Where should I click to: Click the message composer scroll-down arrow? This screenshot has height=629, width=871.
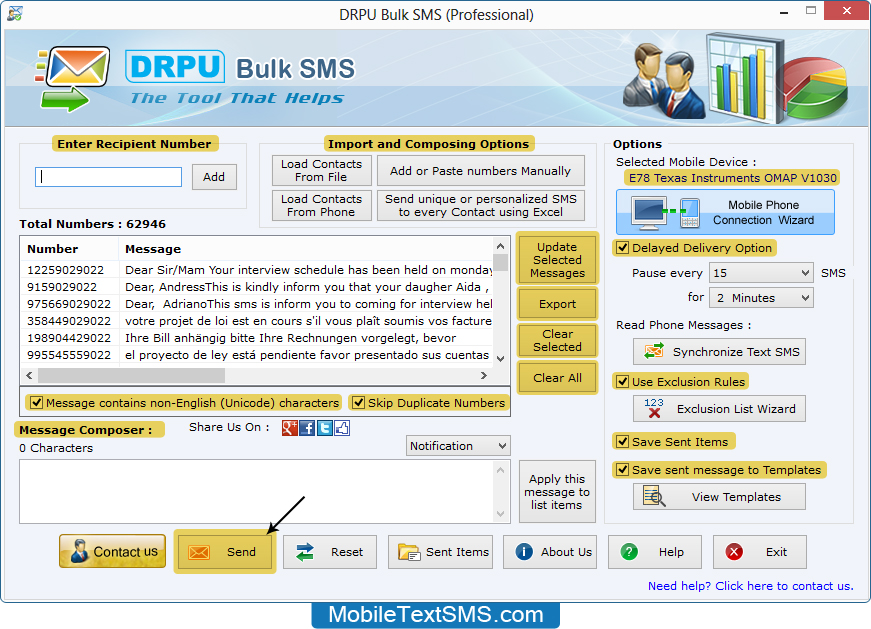[x=500, y=513]
